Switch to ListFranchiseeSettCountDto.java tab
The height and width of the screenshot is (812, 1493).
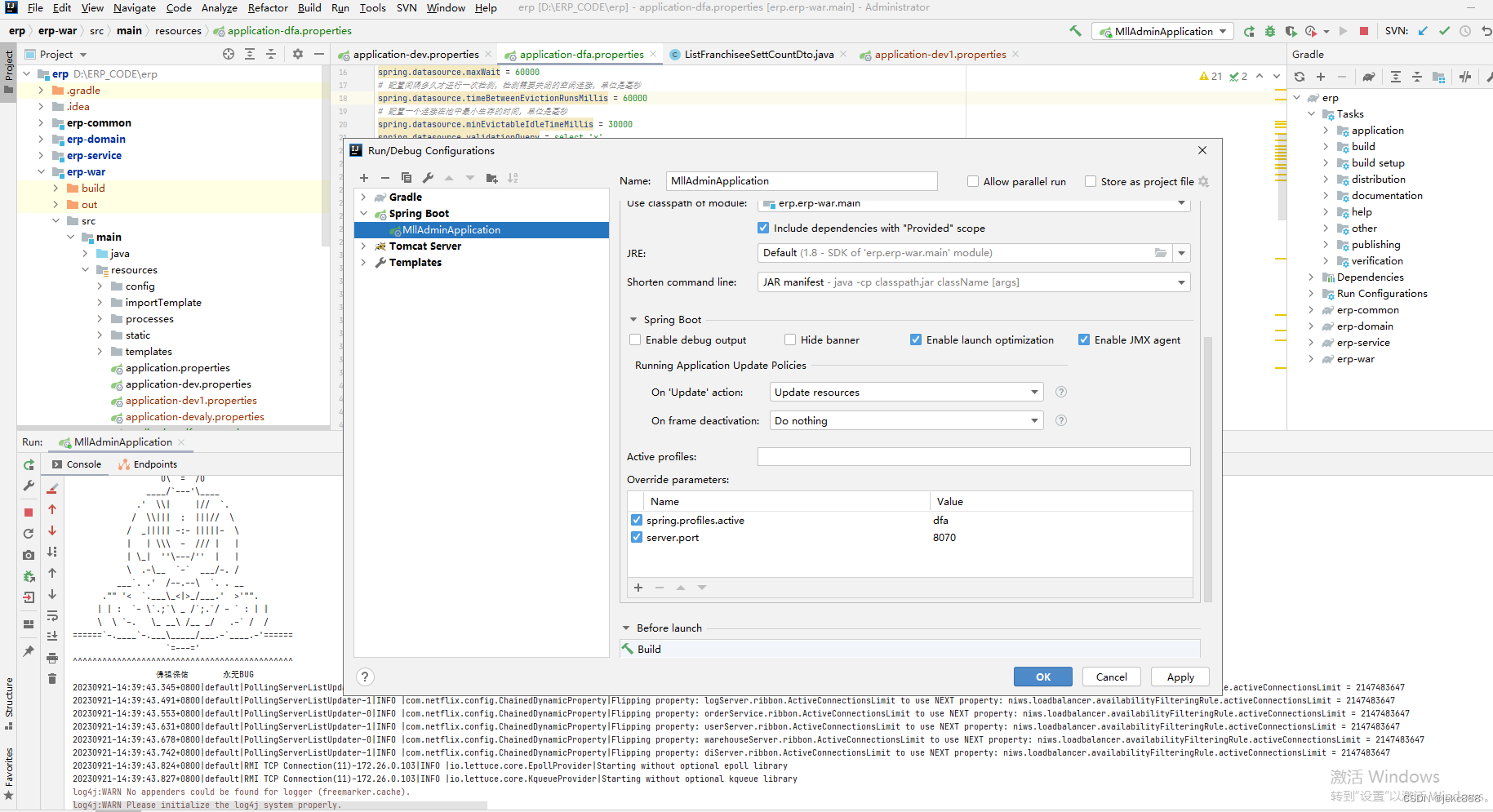759,54
